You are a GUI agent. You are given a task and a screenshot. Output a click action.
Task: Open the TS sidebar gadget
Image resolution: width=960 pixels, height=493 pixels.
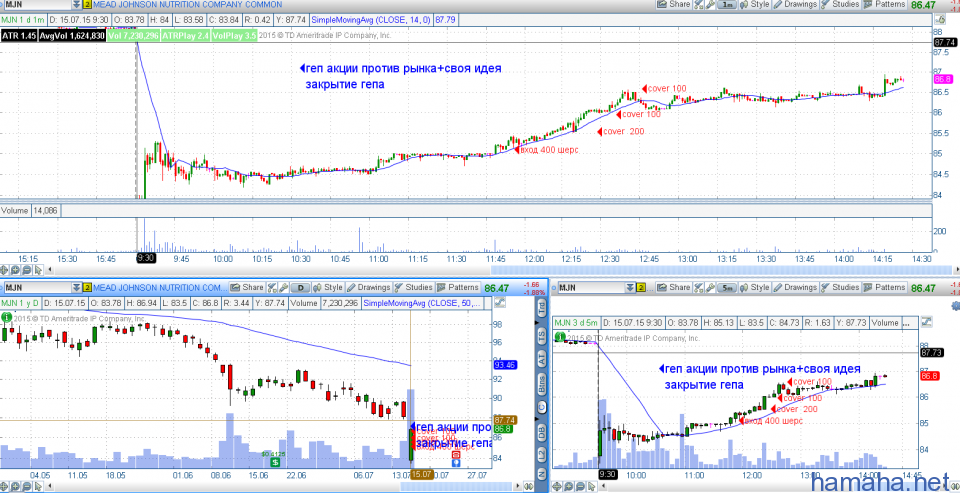tap(541, 335)
